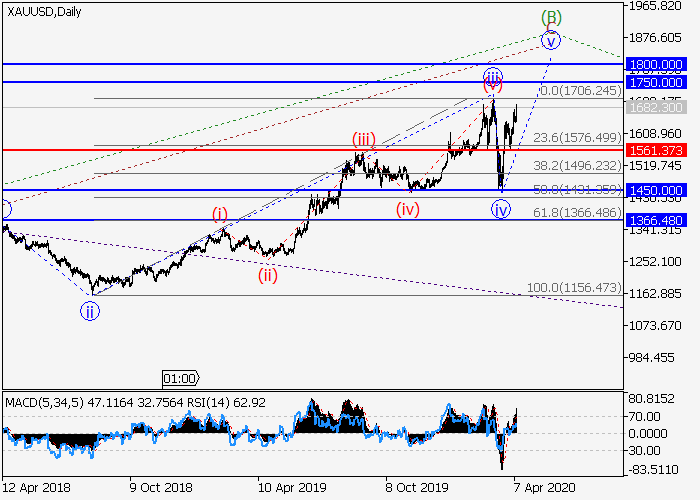
Task: Select the blue circled wave ii marker
Action: 90,311
